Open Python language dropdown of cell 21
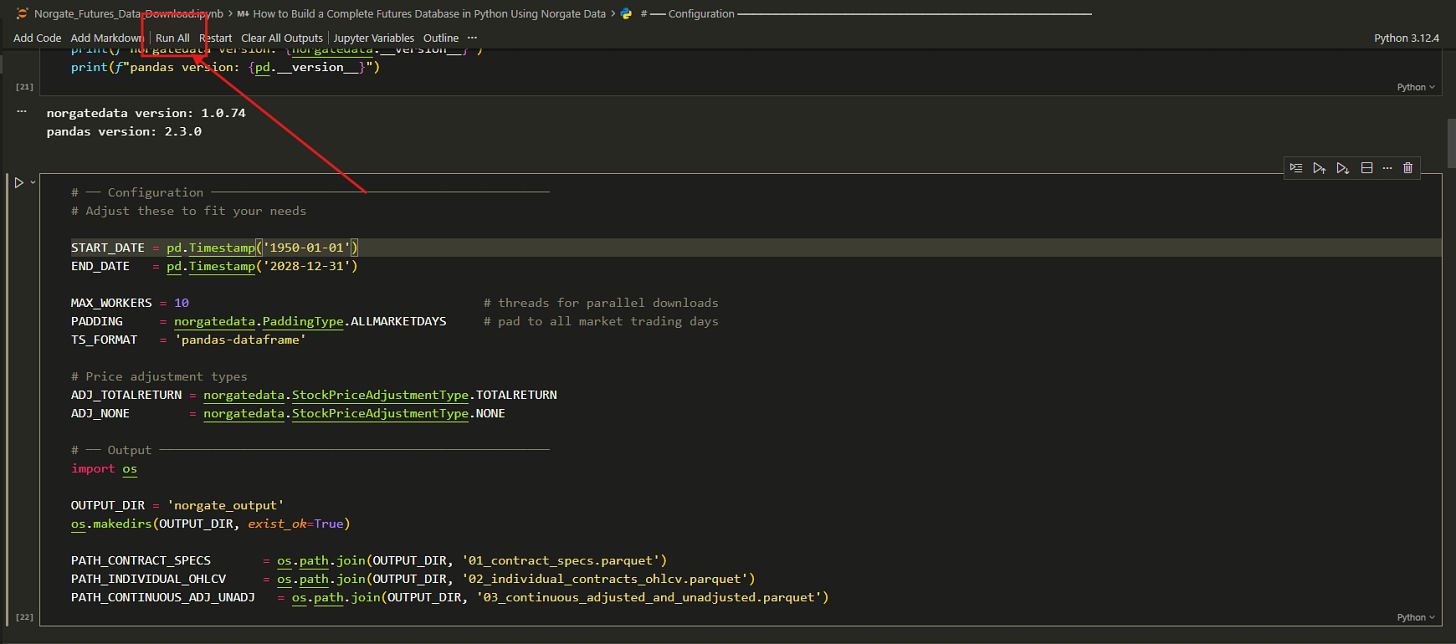The width and height of the screenshot is (1456, 644). pos(1416,87)
